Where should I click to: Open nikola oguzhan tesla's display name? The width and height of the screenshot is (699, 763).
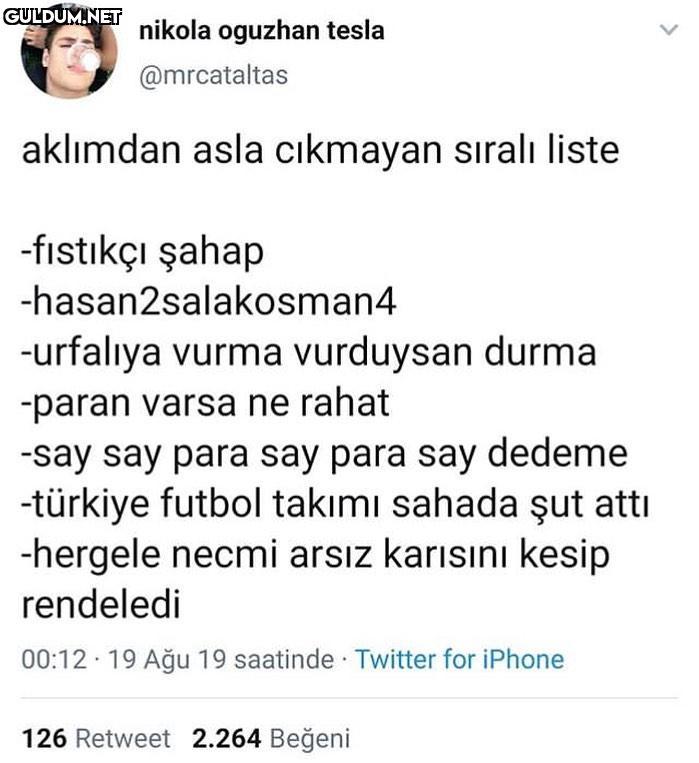coord(261,31)
